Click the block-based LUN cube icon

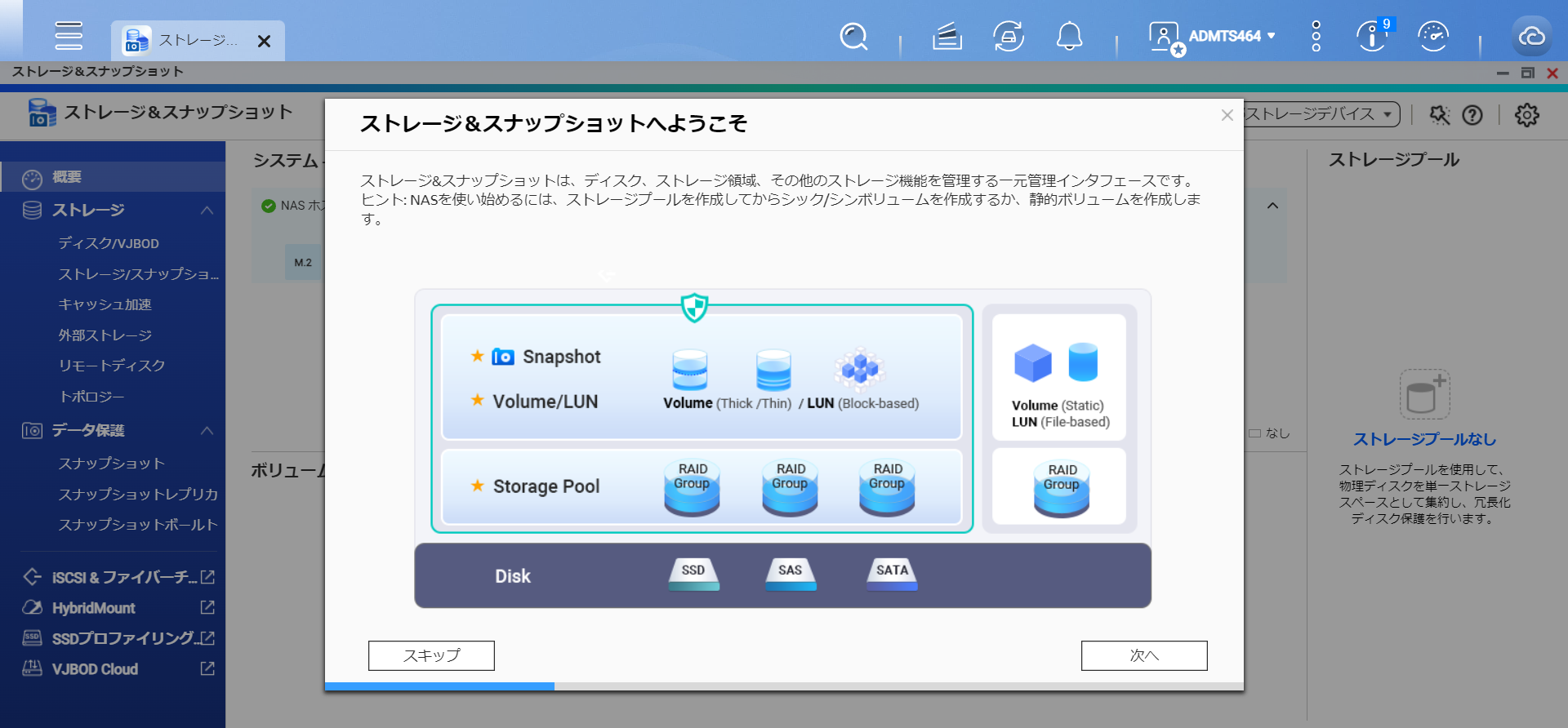pos(859,369)
